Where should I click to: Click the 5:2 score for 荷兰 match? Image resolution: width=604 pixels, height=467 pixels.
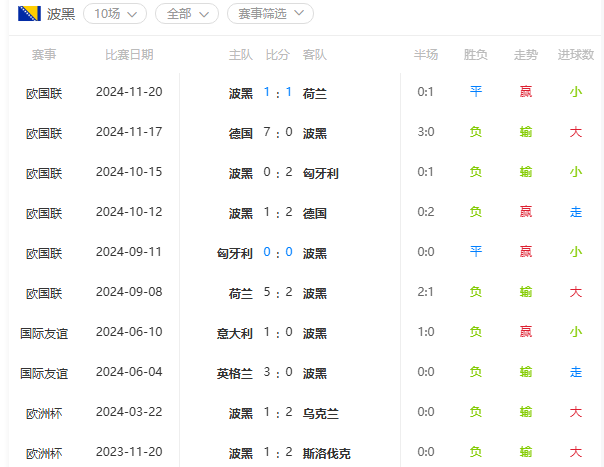278,292
